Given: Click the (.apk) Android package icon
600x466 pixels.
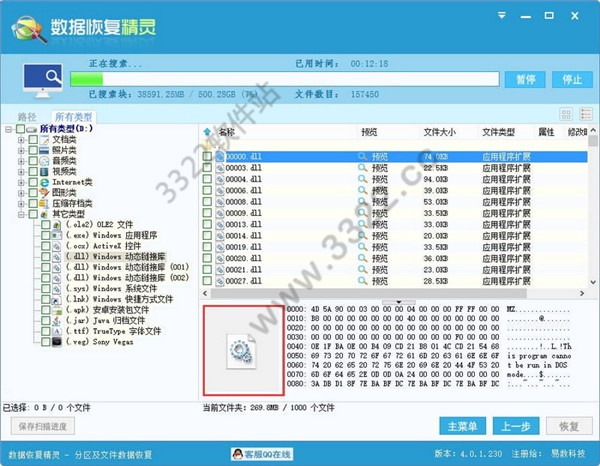Looking at the screenshot, I should point(57,310).
